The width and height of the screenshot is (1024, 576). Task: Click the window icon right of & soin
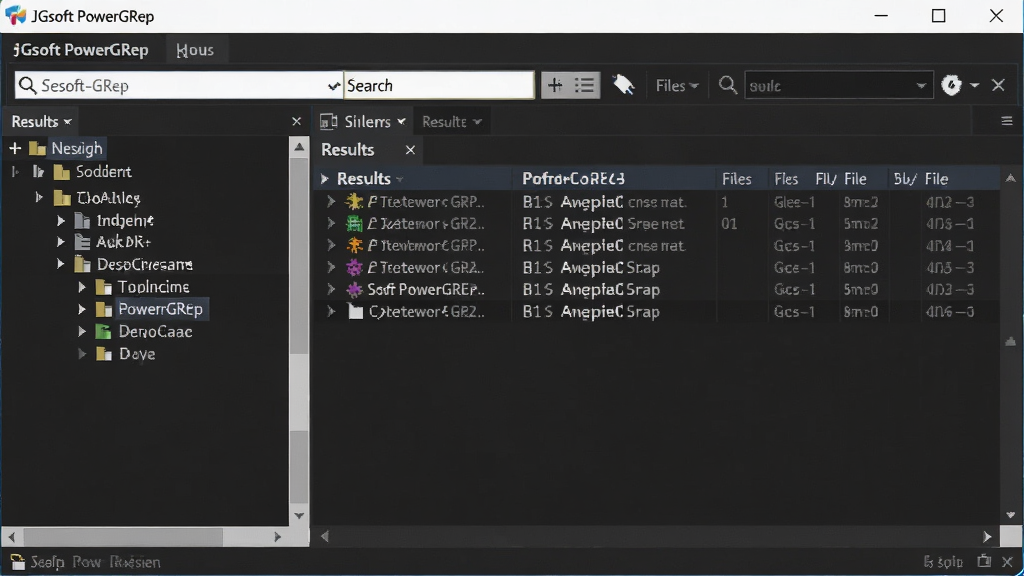pyautogui.click(x=984, y=562)
